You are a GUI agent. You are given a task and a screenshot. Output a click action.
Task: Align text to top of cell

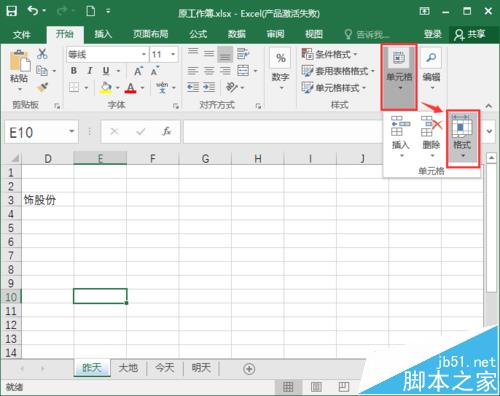click(193, 53)
